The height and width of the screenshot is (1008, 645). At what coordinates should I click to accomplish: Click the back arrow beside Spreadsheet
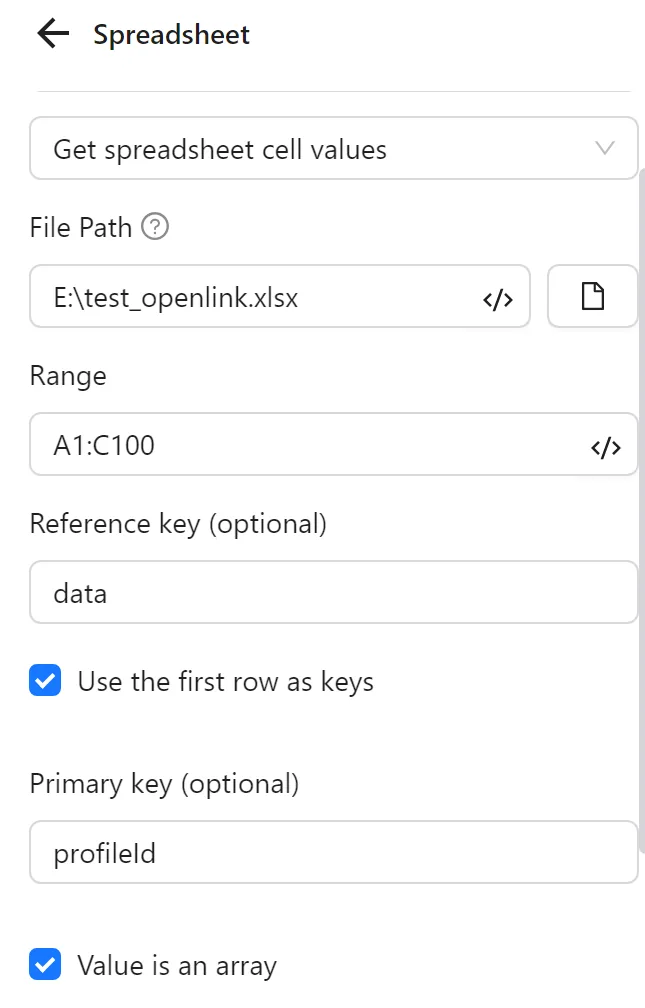pos(49,33)
